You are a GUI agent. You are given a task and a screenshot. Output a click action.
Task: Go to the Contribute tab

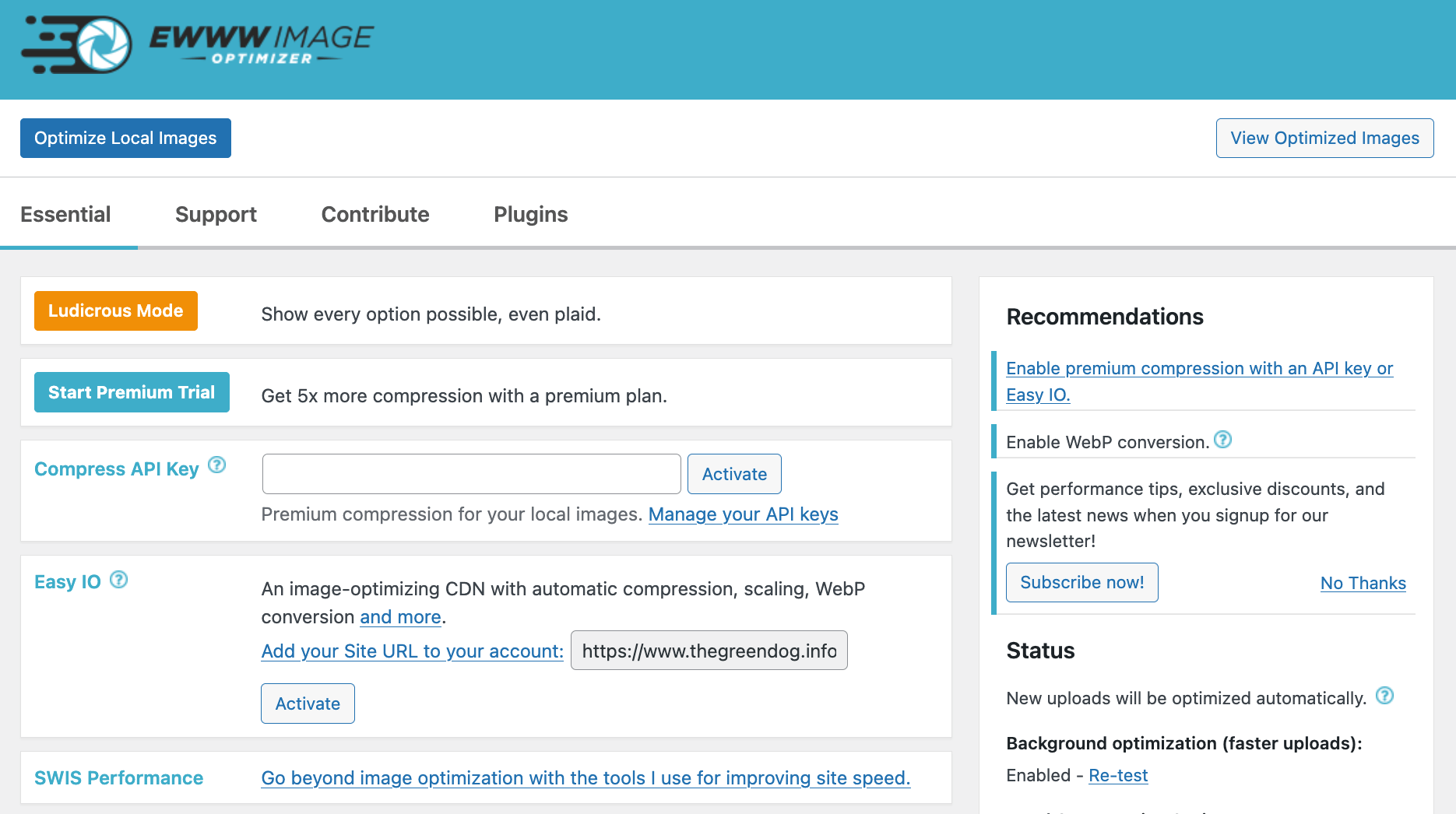point(375,215)
